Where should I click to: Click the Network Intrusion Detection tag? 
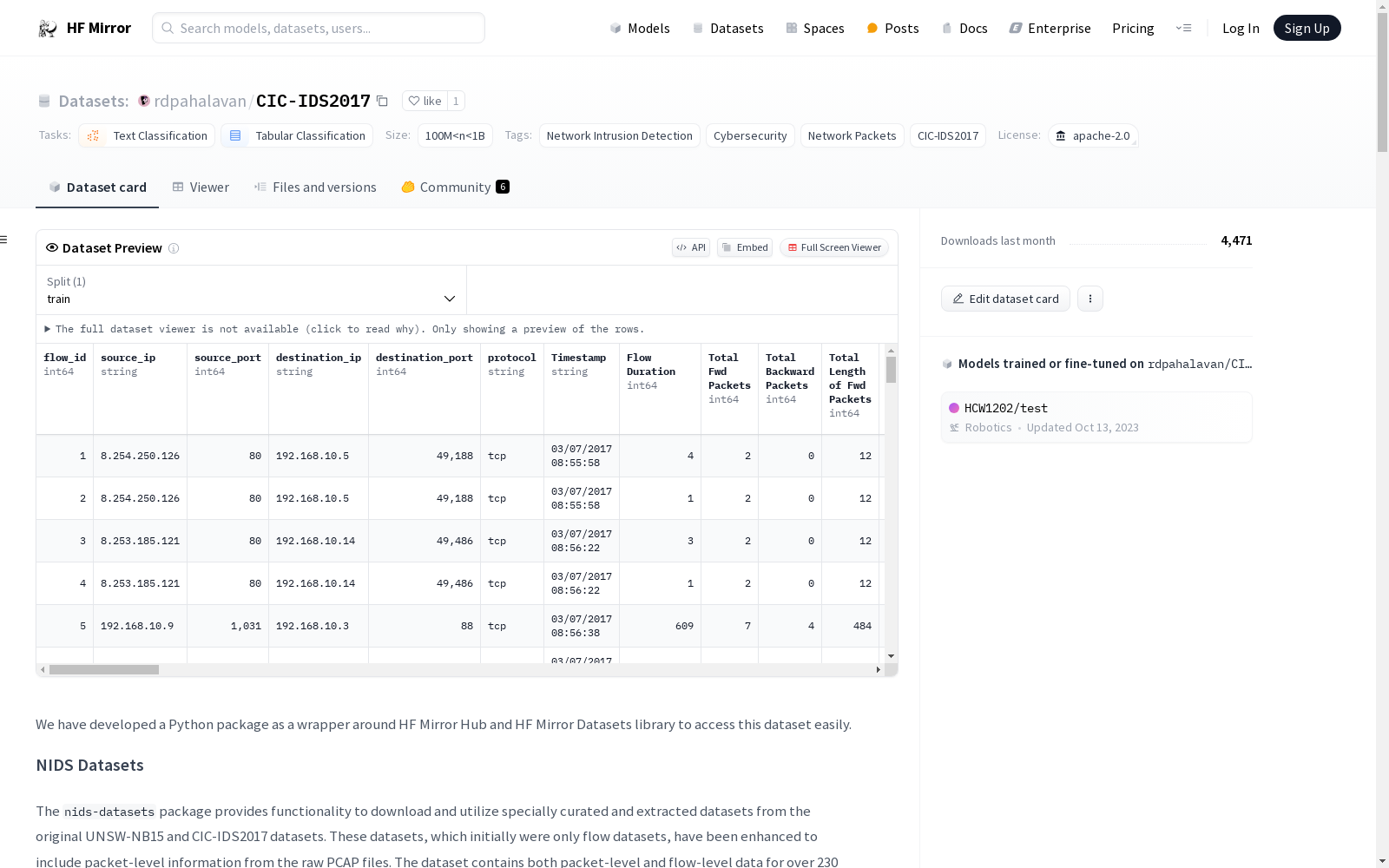point(620,135)
